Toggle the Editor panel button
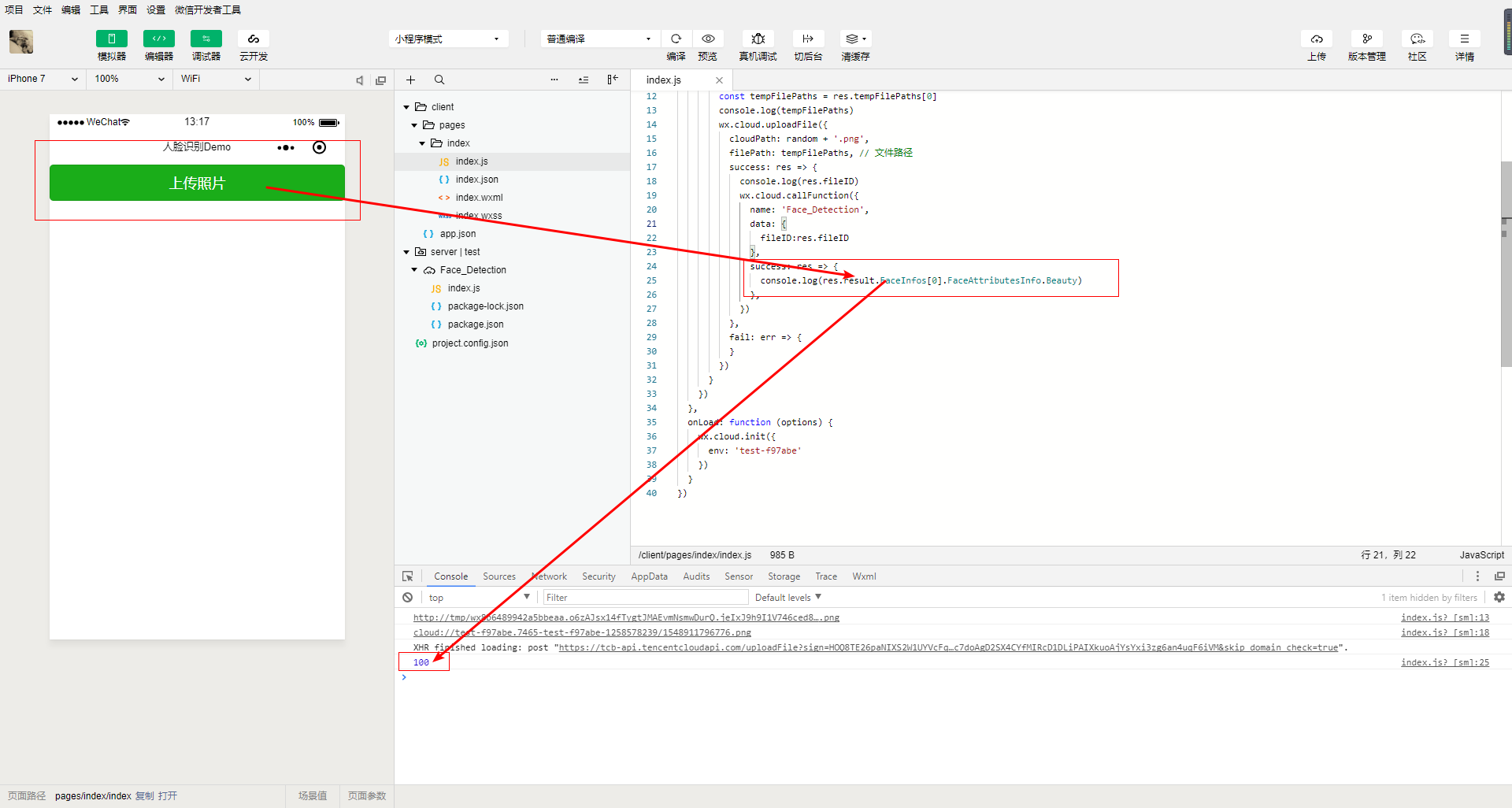The height and width of the screenshot is (808, 1512). coord(158,39)
